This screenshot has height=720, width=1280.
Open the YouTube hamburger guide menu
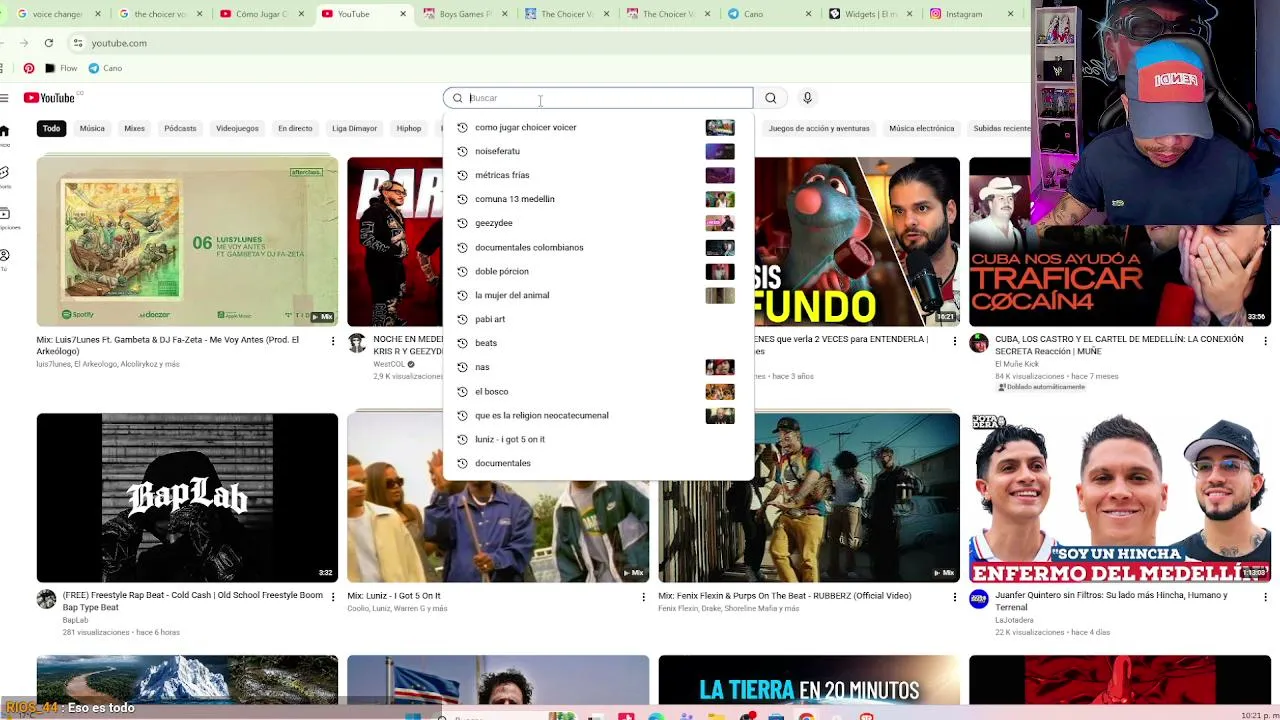click(4, 98)
